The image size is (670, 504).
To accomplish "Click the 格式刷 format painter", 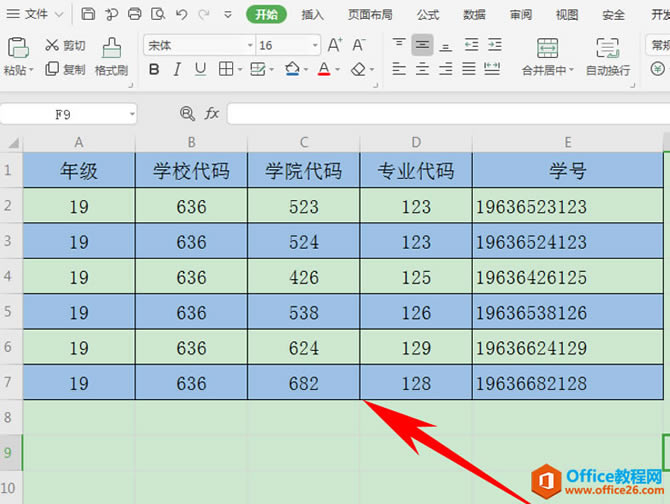I will point(112,56).
